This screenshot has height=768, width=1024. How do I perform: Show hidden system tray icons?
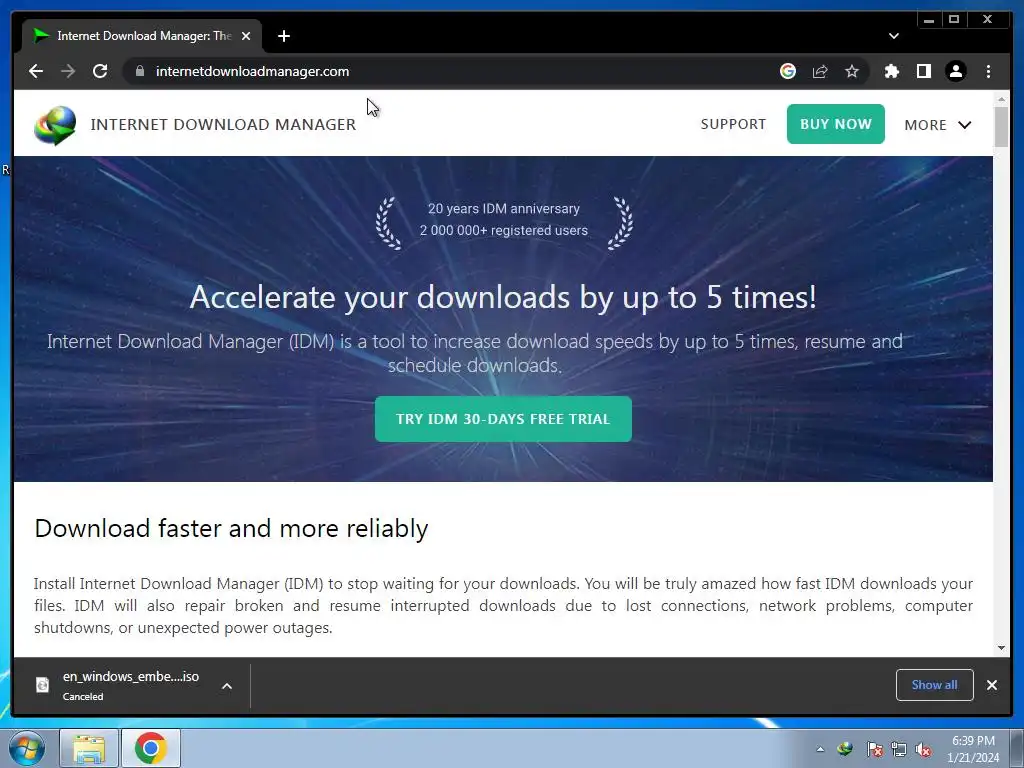pyautogui.click(x=820, y=749)
